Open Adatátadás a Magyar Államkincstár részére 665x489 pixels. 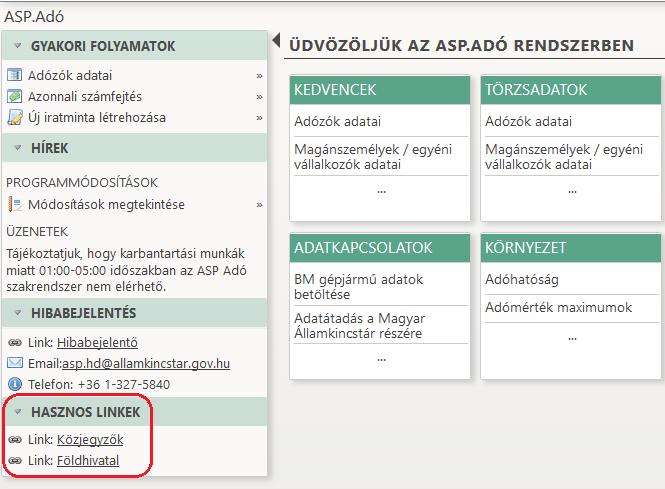pos(359,325)
